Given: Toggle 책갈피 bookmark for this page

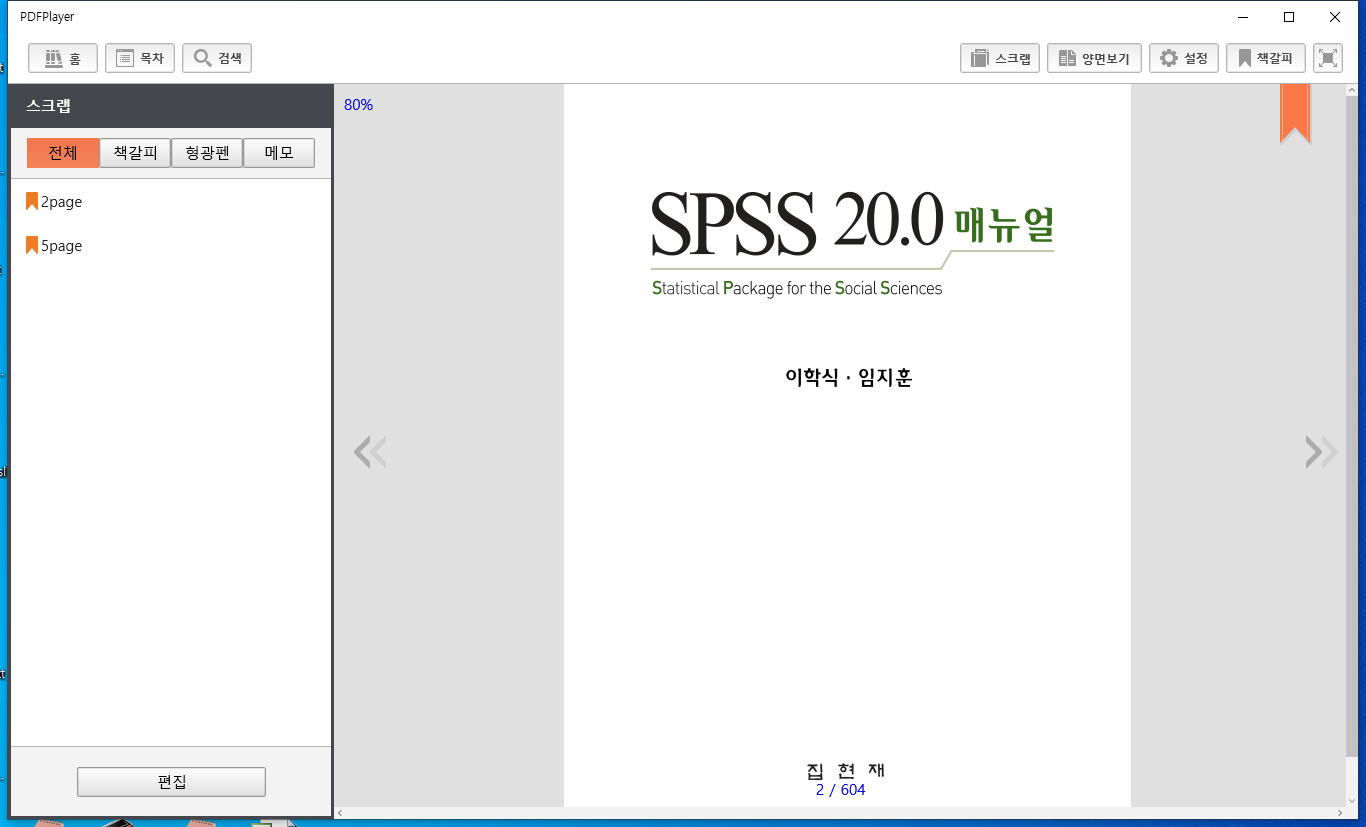Looking at the screenshot, I should tap(1266, 58).
